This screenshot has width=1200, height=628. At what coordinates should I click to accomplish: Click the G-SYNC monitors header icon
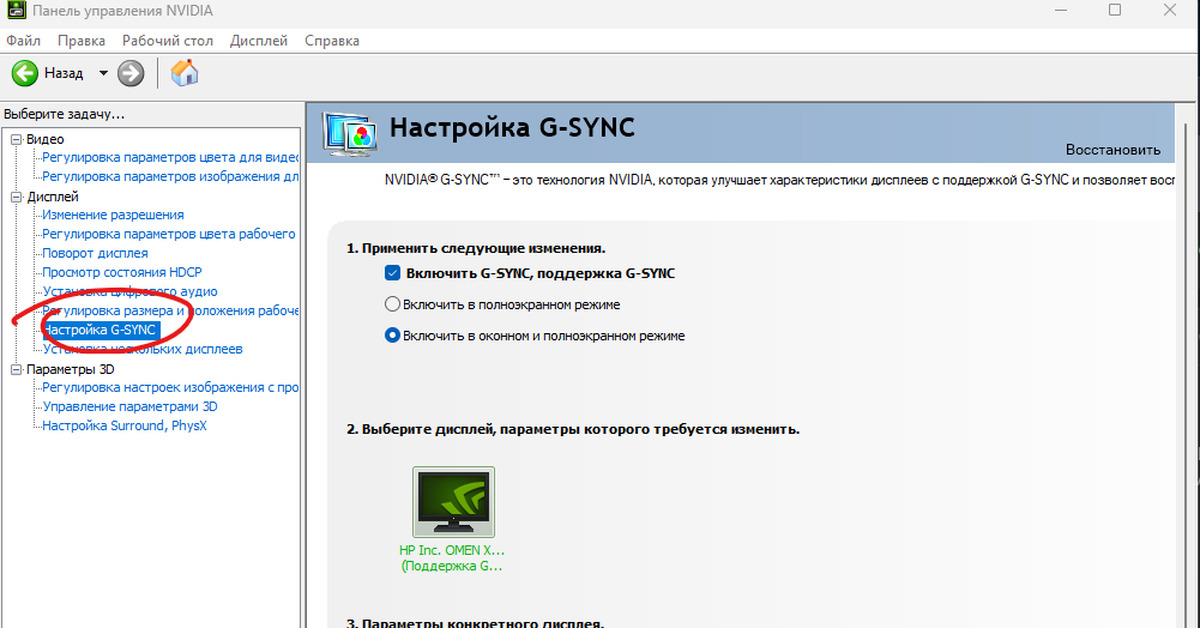(348, 135)
